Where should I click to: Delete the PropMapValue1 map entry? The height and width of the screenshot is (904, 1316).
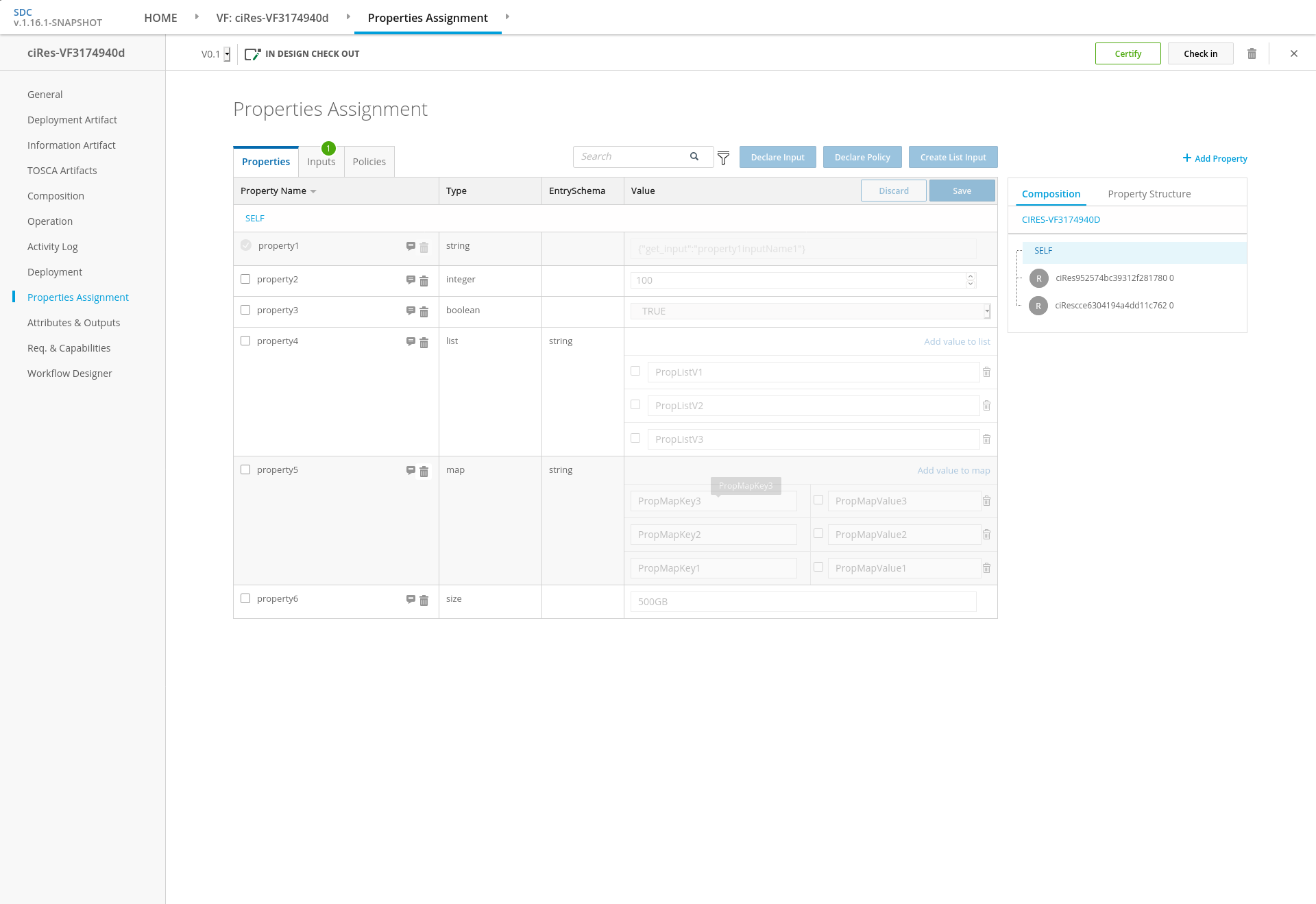pyautogui.click(x=986, y=568)
